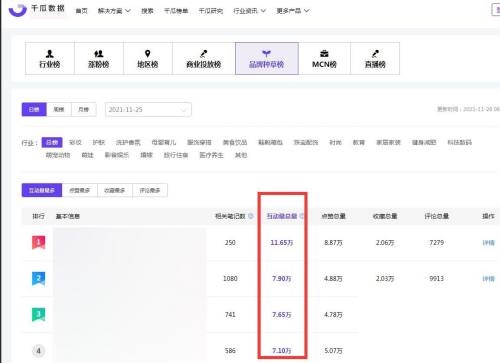Switch to the 日榜 period toggle
Image resolution: width=500 pixels, height=363 pixels.
[x=34, y=109]
